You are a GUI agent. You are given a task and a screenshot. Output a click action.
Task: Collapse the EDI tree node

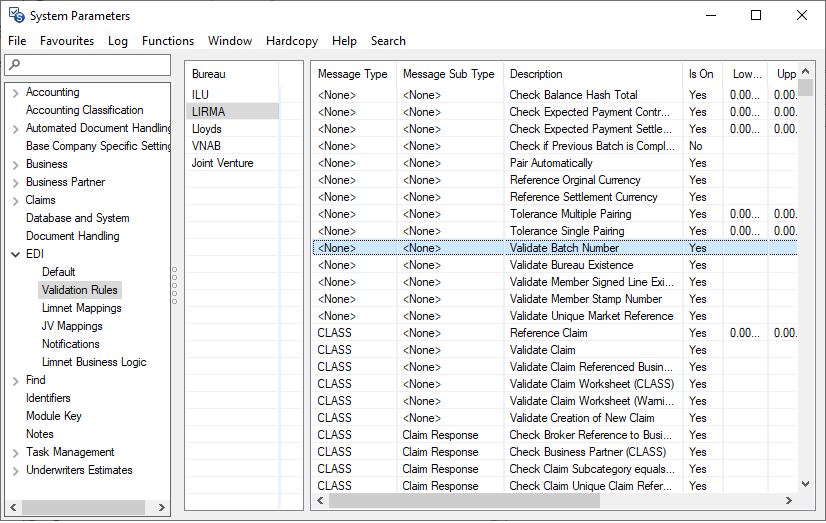[x=16, y=255]
